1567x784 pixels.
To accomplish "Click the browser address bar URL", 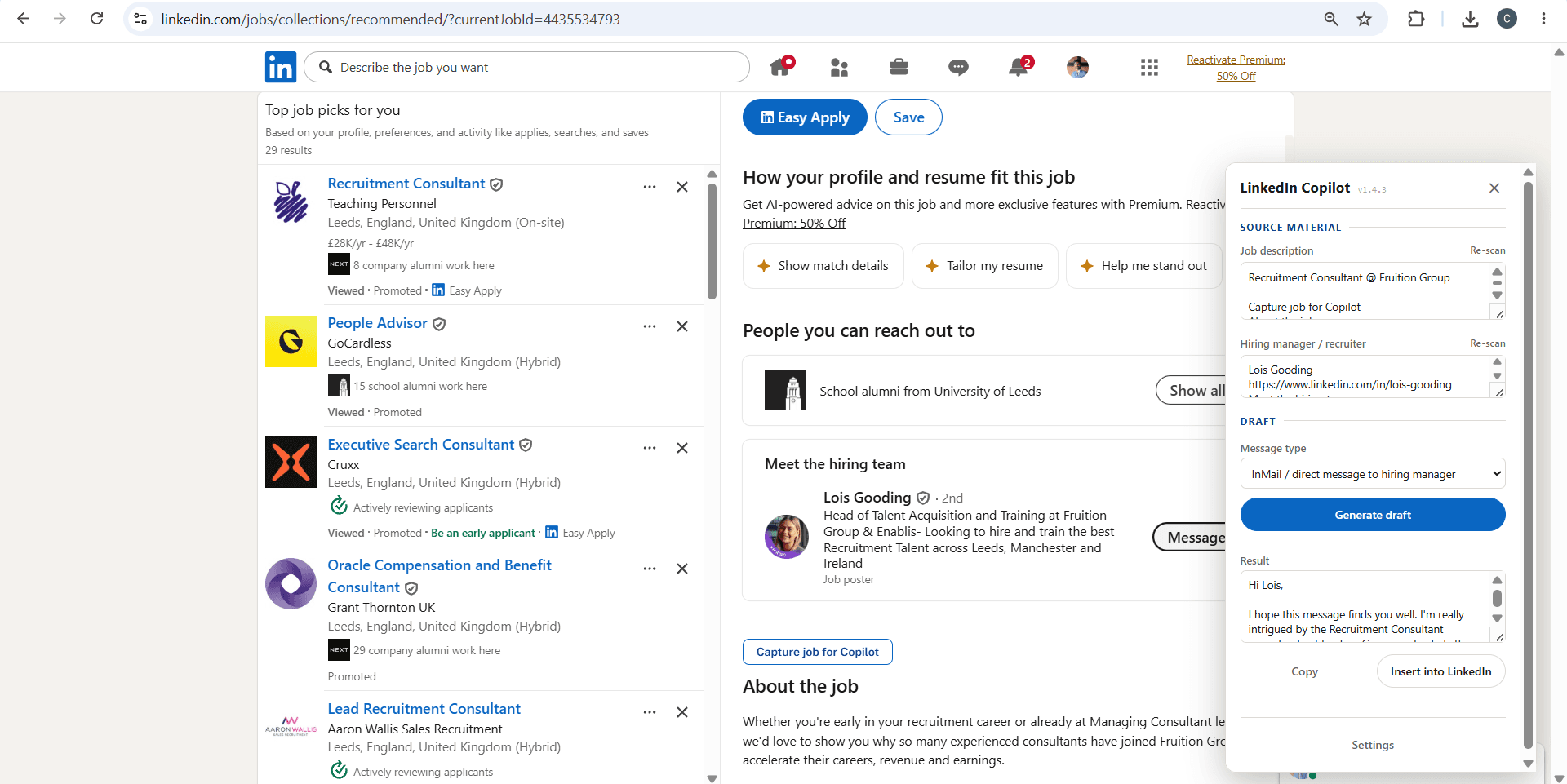I will pos(390,19).
